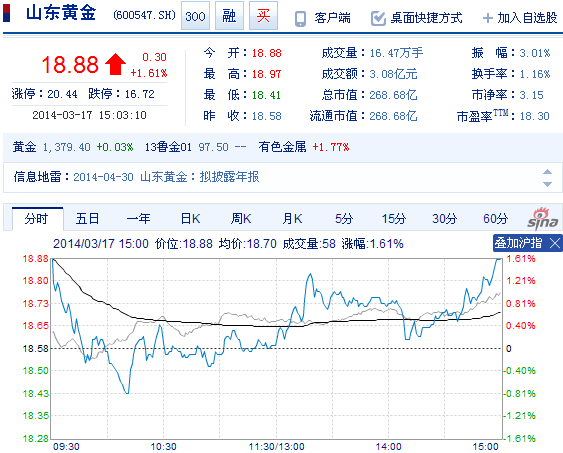Click the 300 index badge

pyautogui.click(x=195, y=16)
